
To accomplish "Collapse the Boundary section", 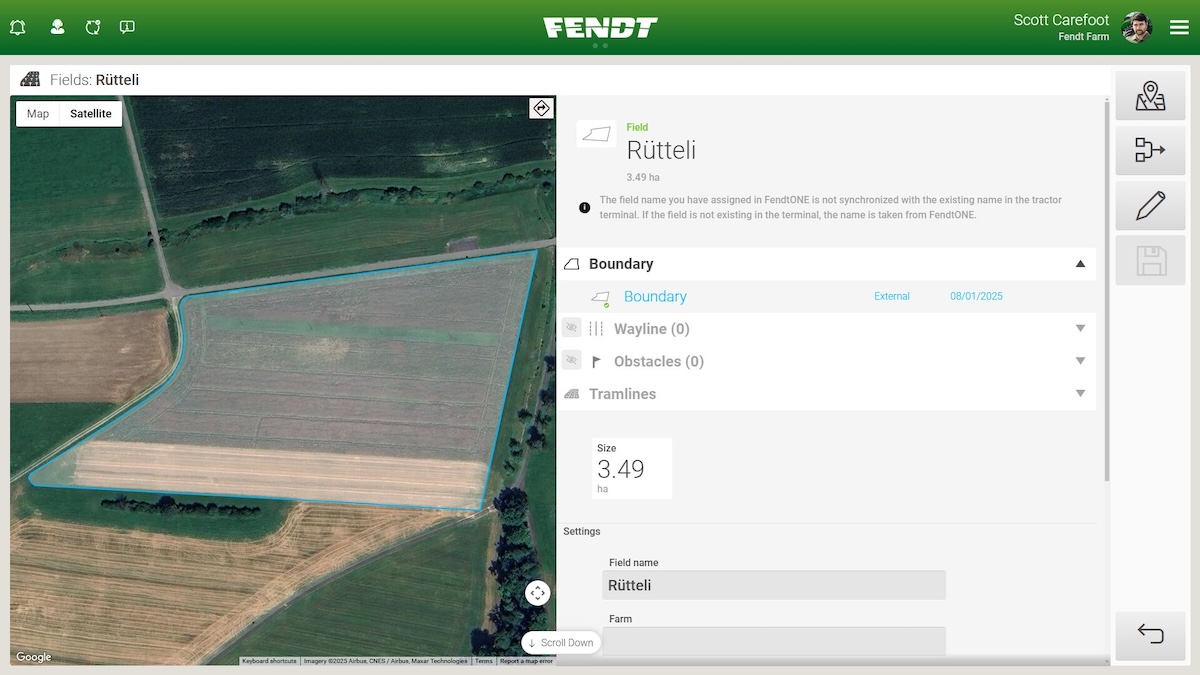I will 1080,262.
